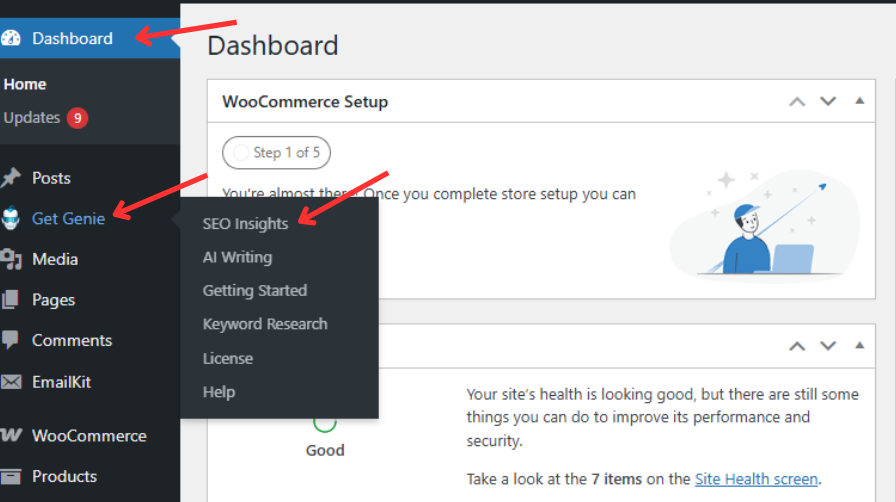Click the Dashboard gauge icon in sidebar
This screenshot has width=896, height=502.
tap(10, 38)
